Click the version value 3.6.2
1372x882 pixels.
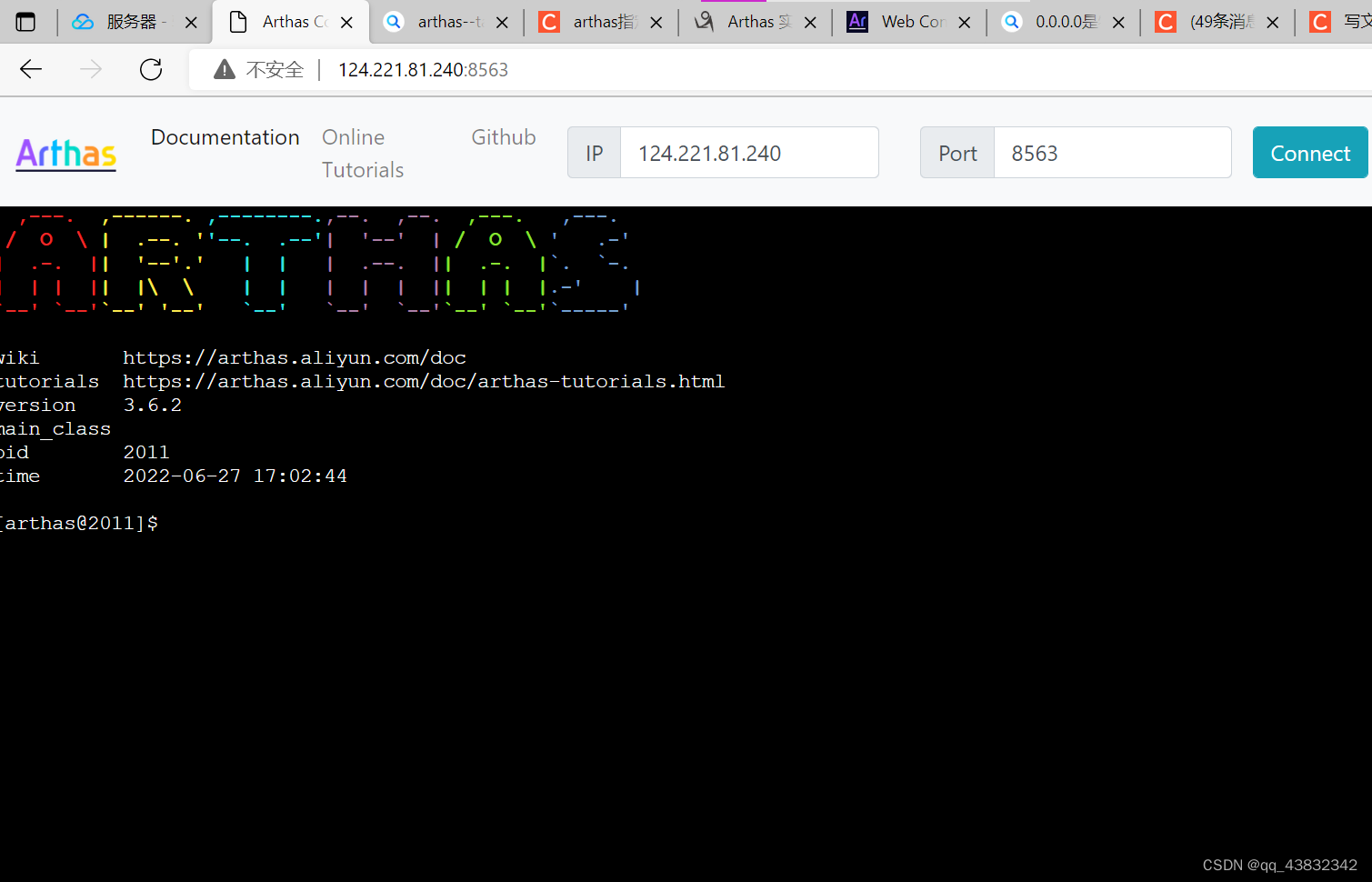click(x=153, y=405)
